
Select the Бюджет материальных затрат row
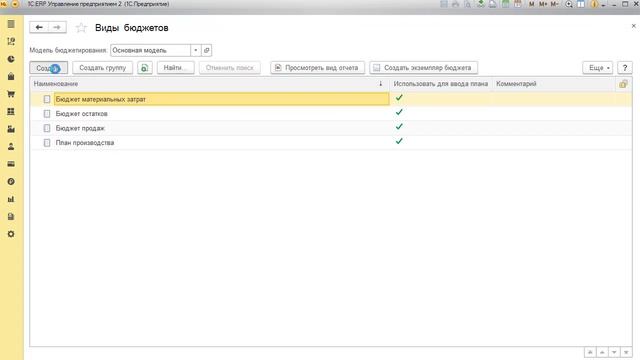pos(331,99)
